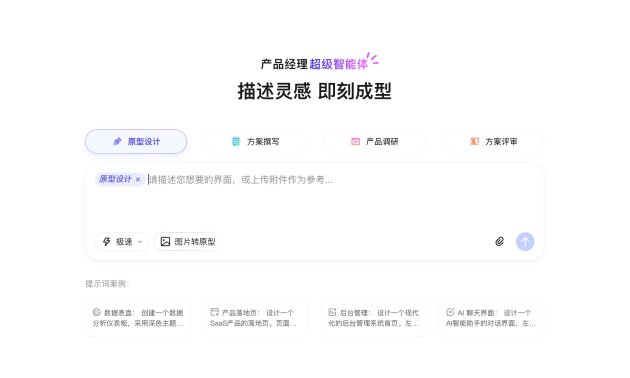Click the 提示词案例 label

tap(107, 284)
